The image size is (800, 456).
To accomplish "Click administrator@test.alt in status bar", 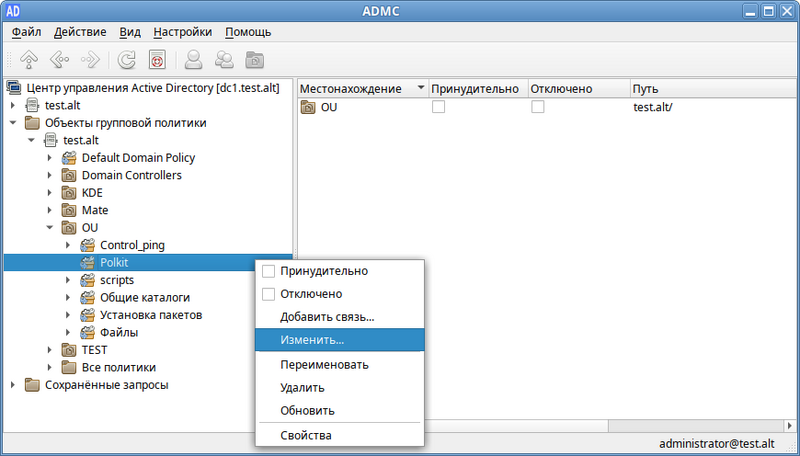I will tap(717, 443).
